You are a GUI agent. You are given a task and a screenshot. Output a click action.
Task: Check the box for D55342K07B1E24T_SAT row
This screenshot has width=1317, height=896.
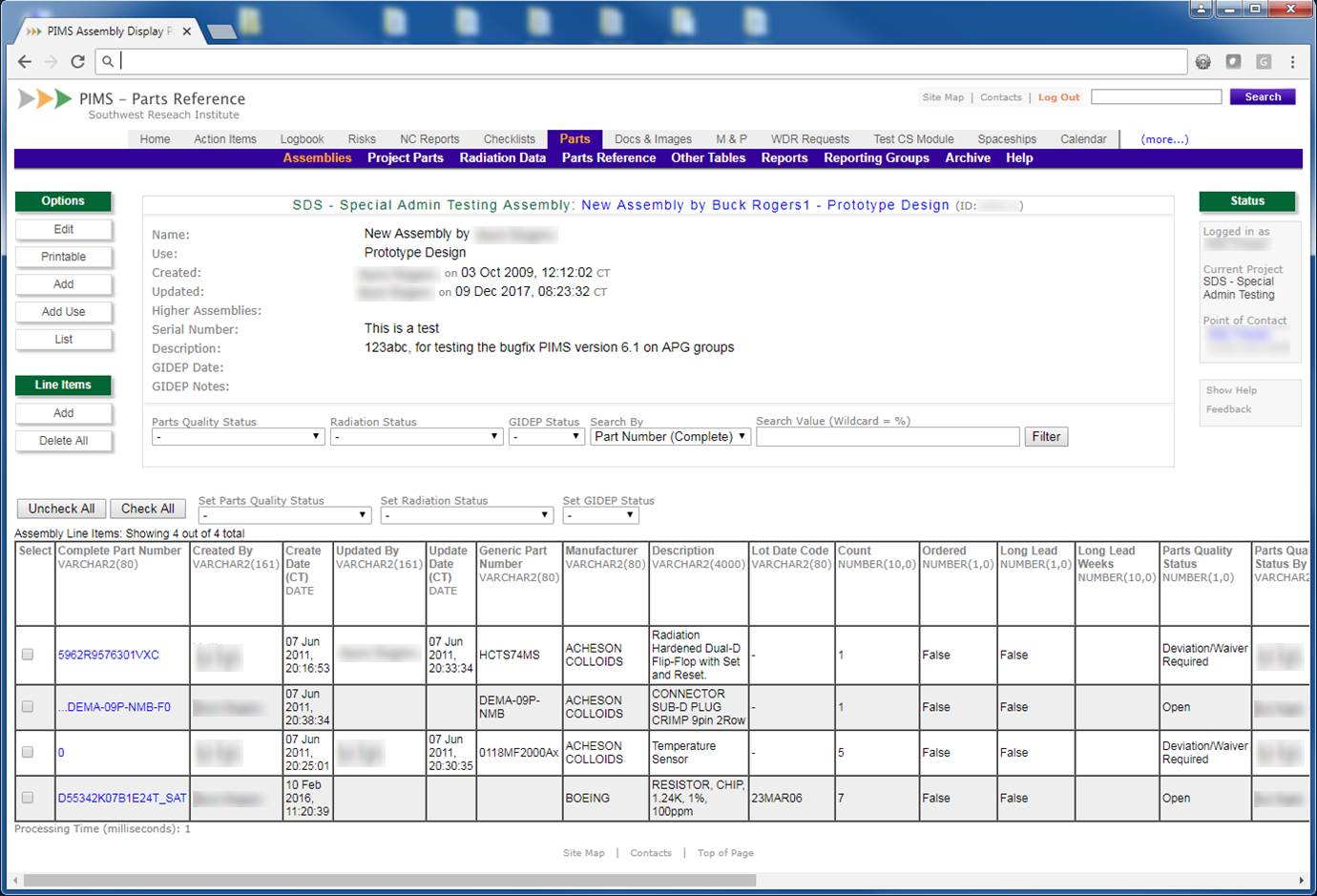28,798
